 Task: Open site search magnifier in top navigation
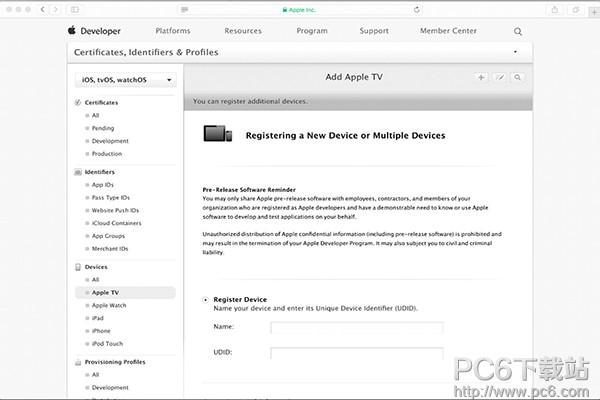pos(518,31)
